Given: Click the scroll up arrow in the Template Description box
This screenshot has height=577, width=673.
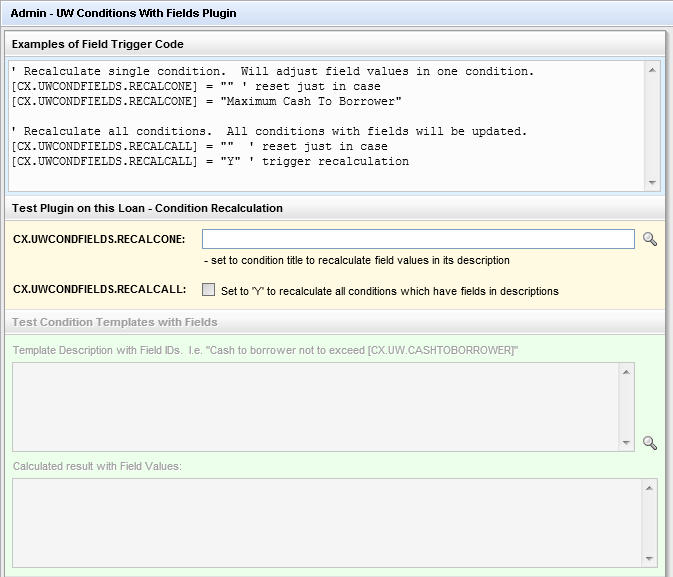Looking at the screenshot, I should coord(627,371).
